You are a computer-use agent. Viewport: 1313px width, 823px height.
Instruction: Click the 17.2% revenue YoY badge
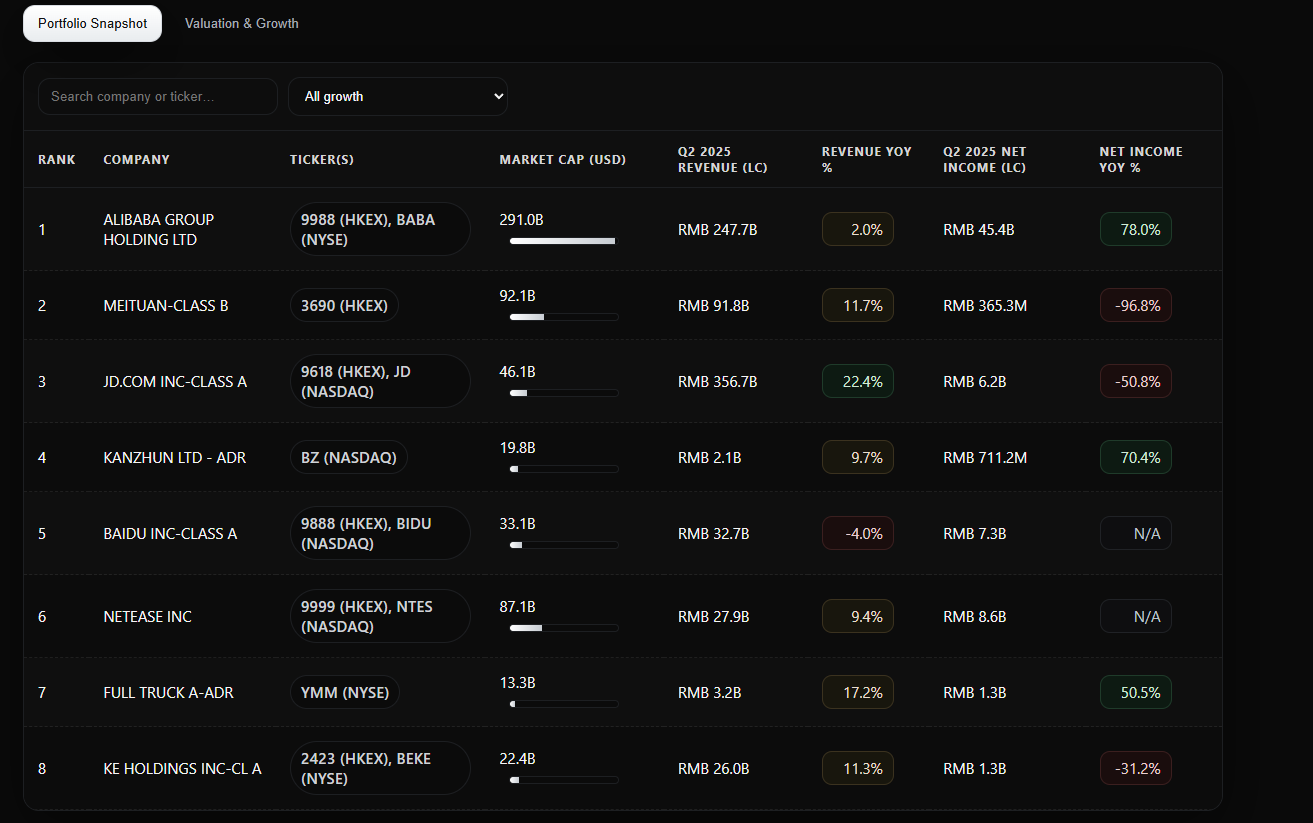[858, 693]
